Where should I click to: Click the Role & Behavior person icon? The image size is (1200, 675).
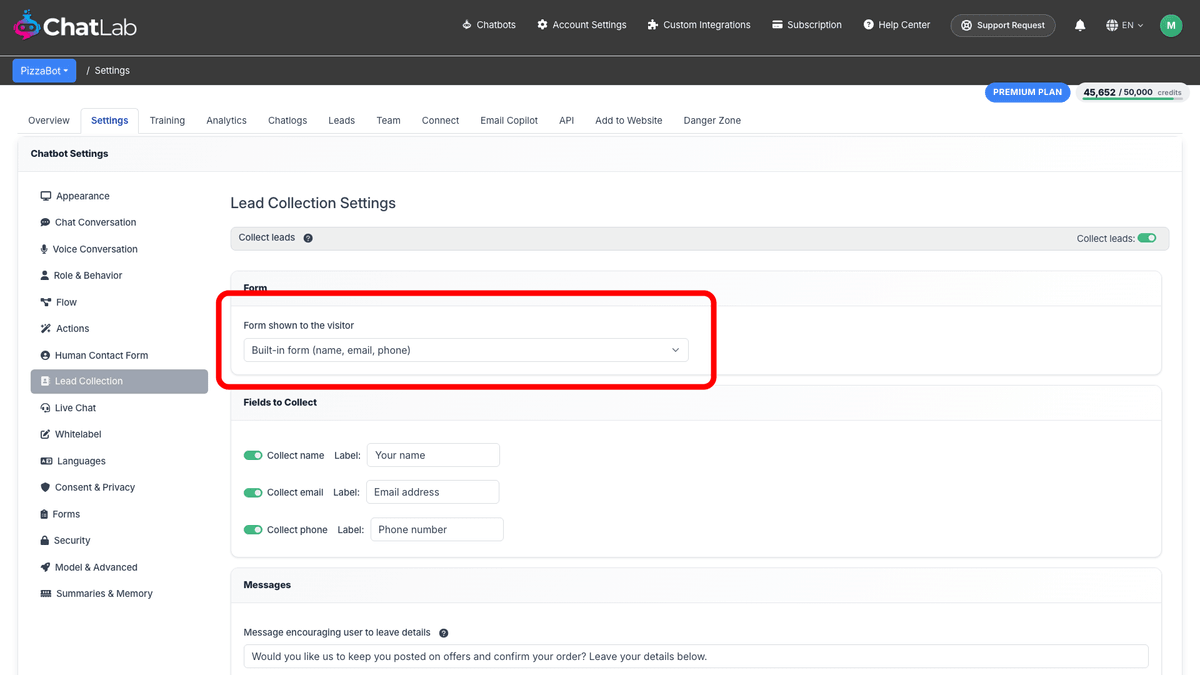44,275
